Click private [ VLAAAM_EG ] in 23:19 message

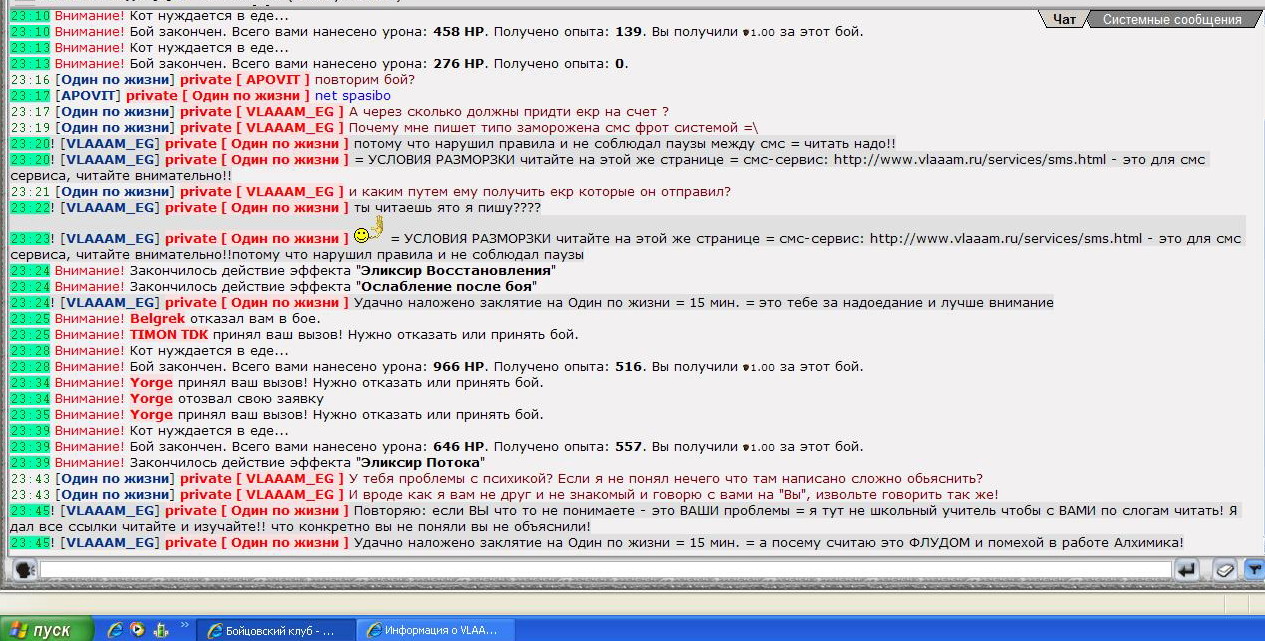point(262,128)
